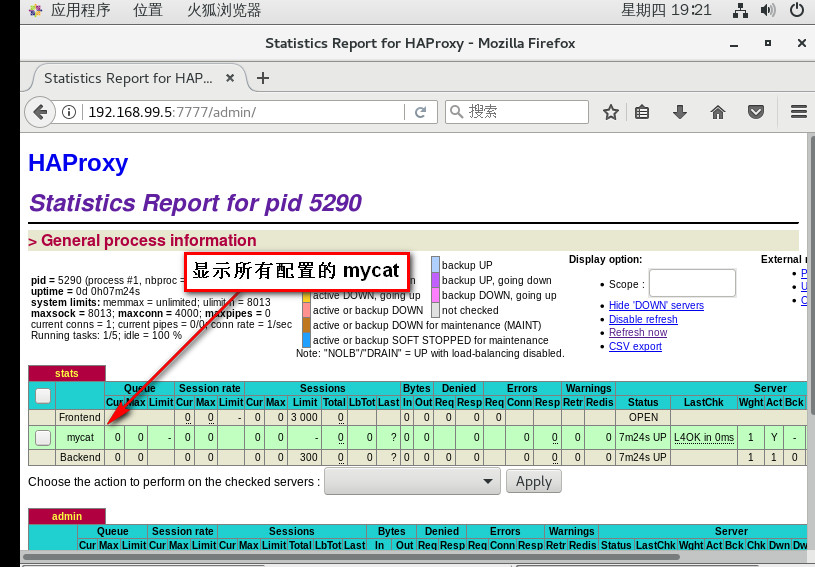Open the server action dropdown

tap(412, 481)
